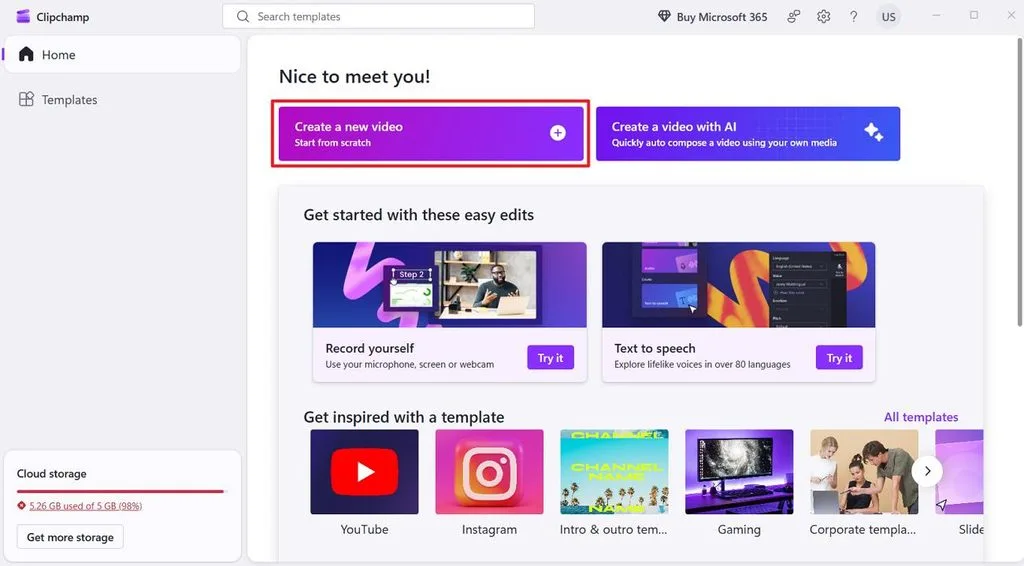Click Get started with these easy edits heading
1024x566 pixels.
coord(419,215)
